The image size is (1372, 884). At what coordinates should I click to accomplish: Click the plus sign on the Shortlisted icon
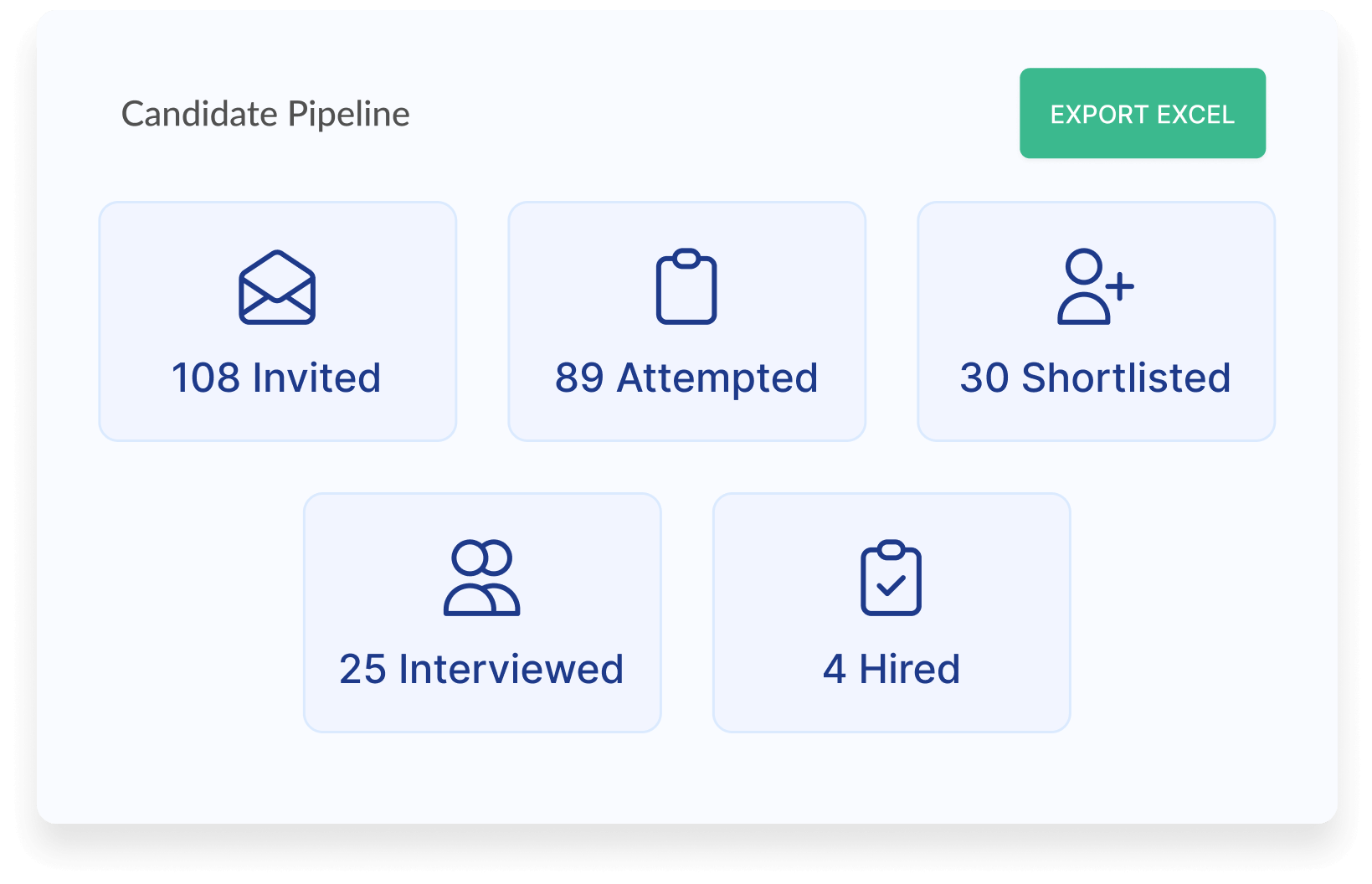click(x=1120, y=285)
